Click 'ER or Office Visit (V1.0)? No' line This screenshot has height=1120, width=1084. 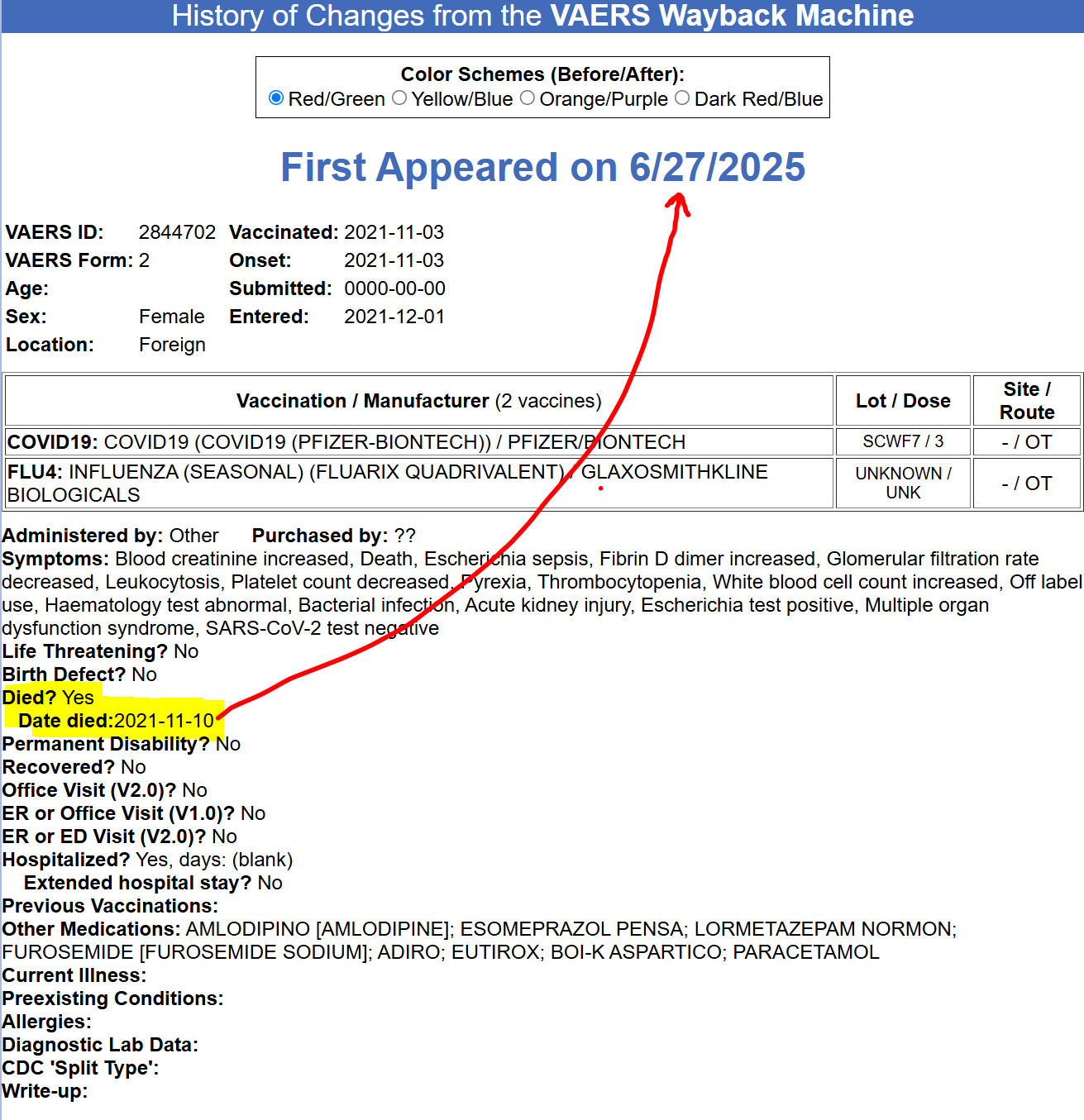coord(134,813)
